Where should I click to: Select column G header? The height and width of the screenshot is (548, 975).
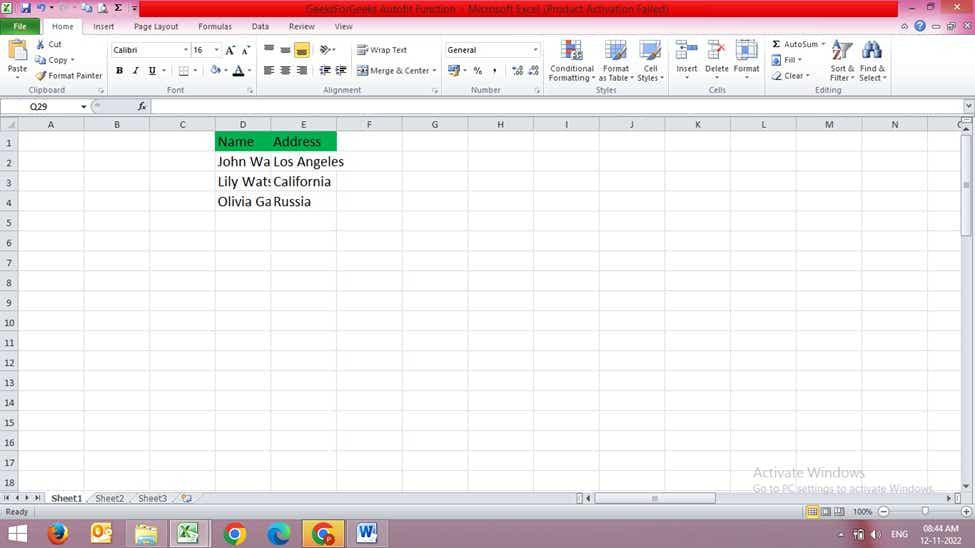pyautogui.click(x=435, y=124)
